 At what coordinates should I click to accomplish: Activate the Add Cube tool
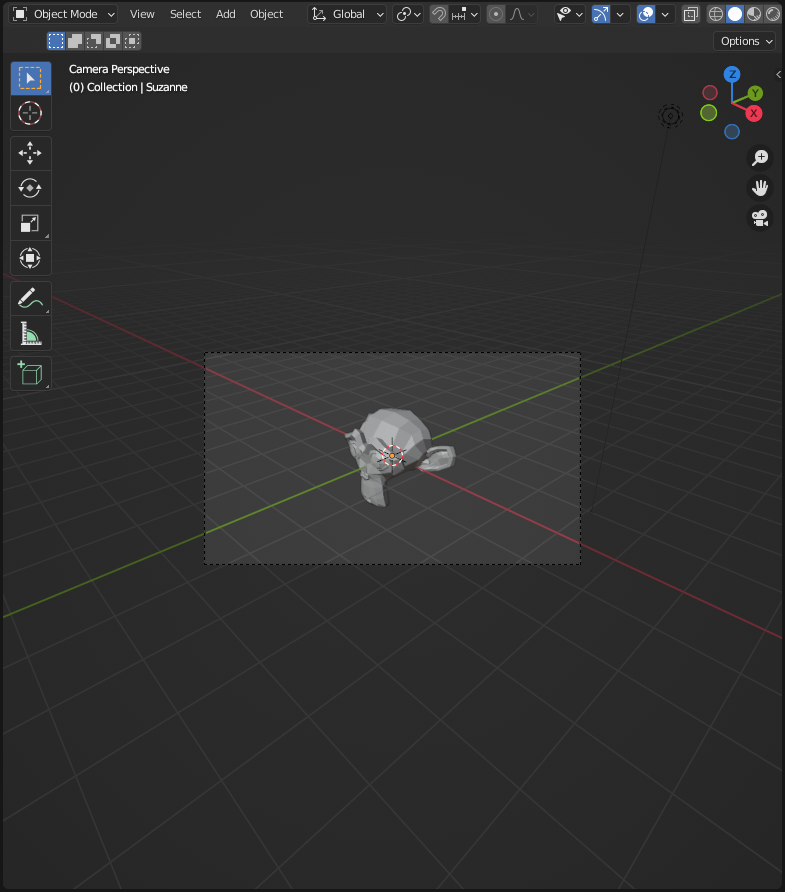point(31,374)
